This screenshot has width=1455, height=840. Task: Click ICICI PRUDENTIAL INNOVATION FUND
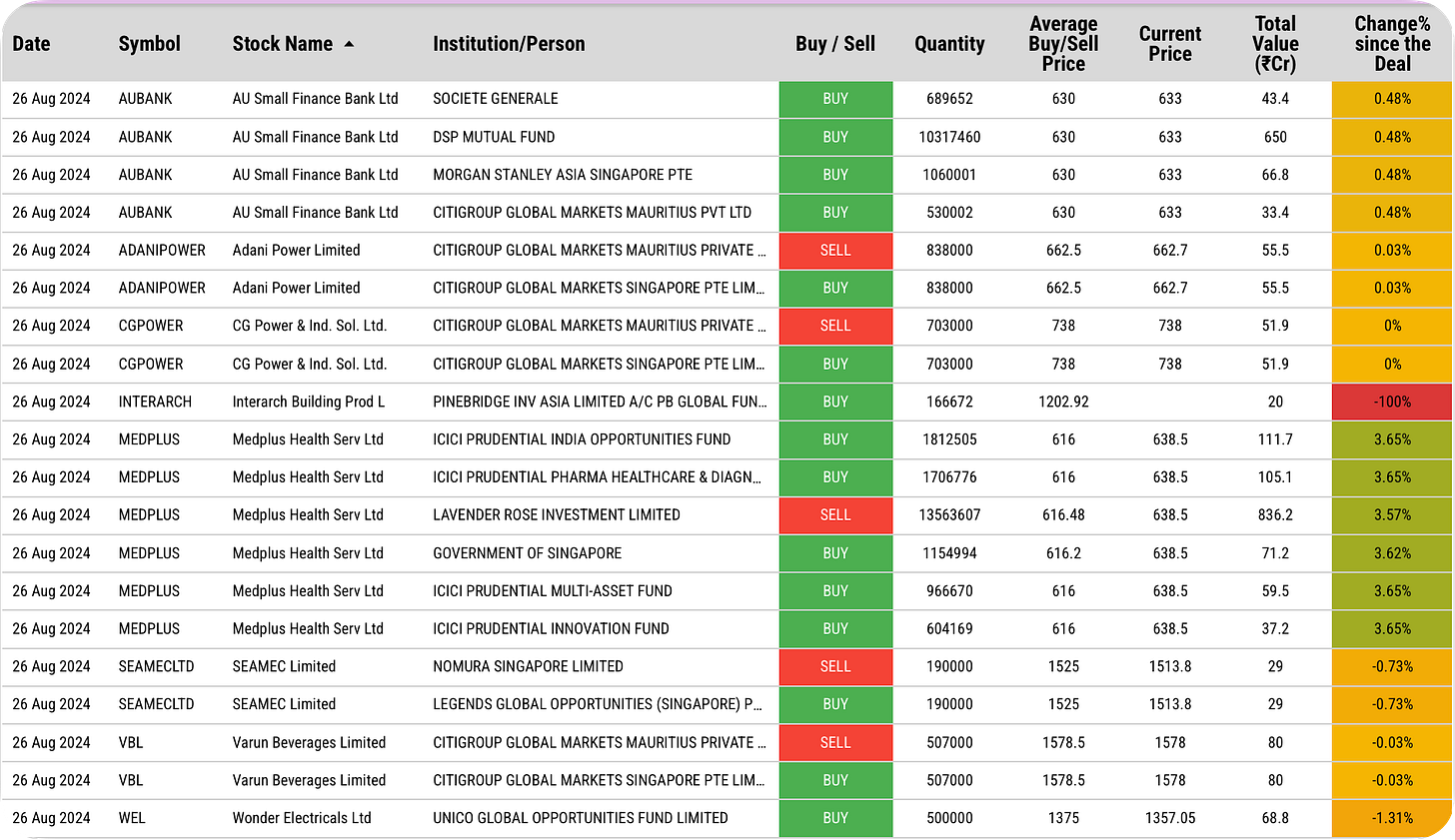pos(551,628)
